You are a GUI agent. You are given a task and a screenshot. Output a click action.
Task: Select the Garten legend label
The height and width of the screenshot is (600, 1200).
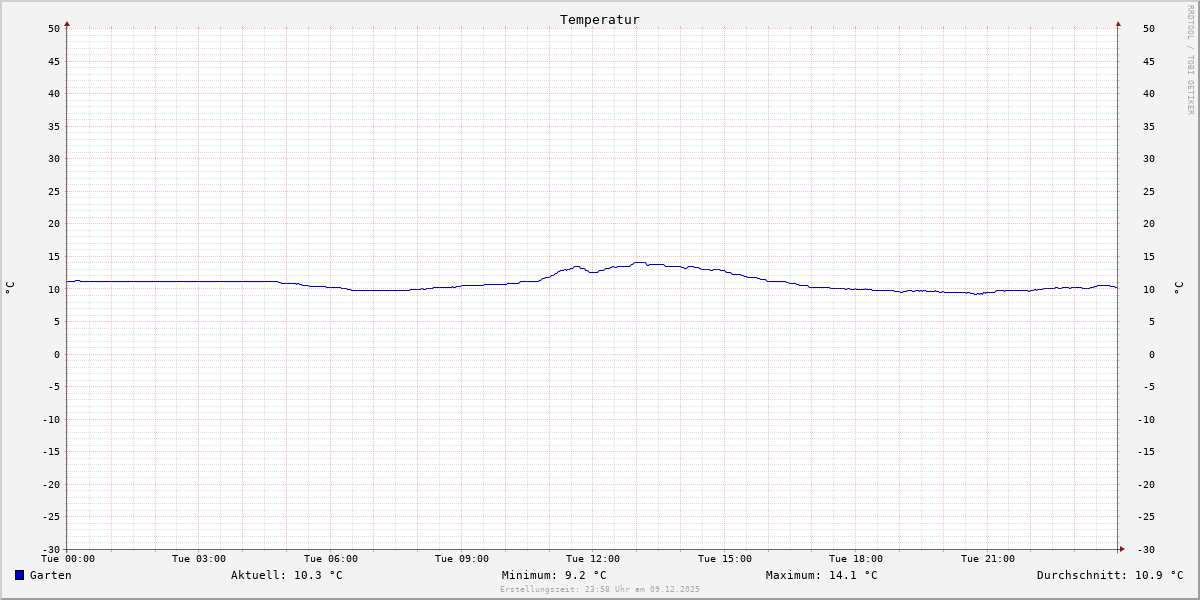(50, 575)
